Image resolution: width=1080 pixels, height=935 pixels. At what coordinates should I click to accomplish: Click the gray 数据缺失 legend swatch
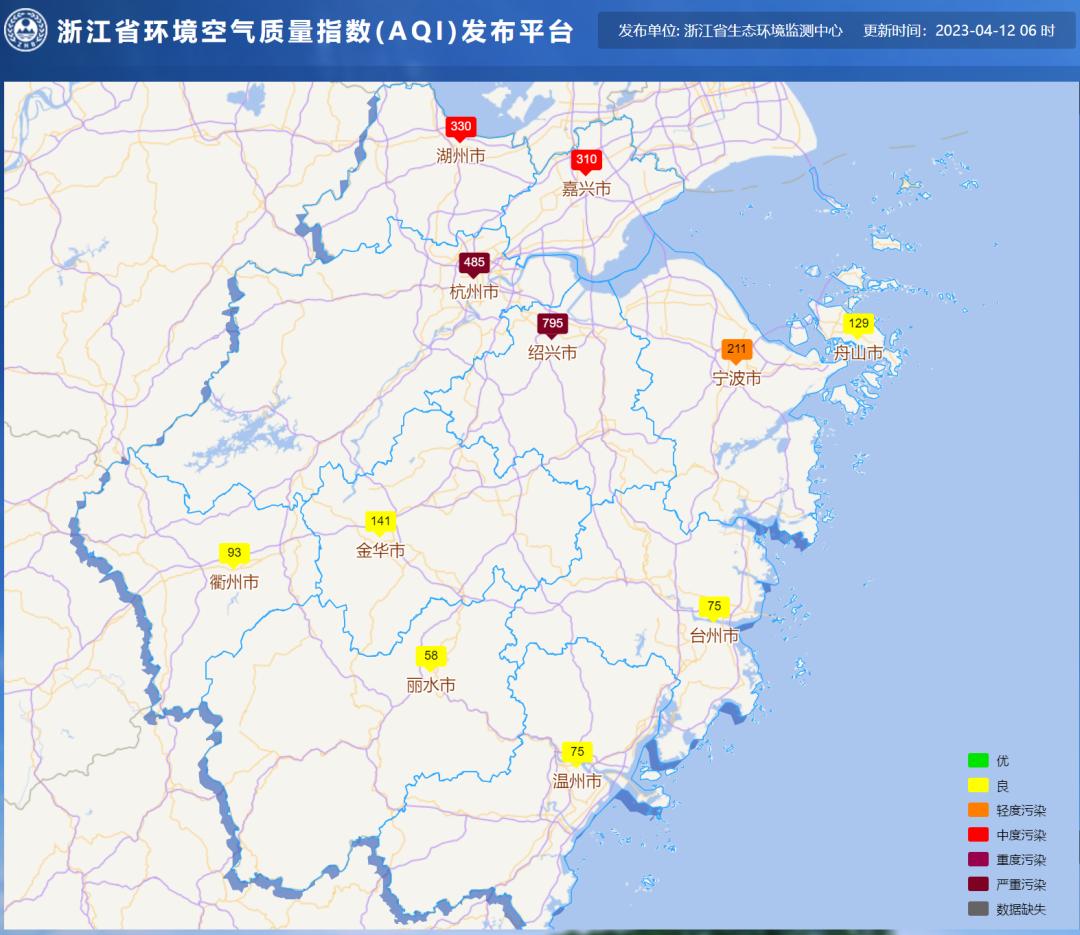(x=978, y=909)
